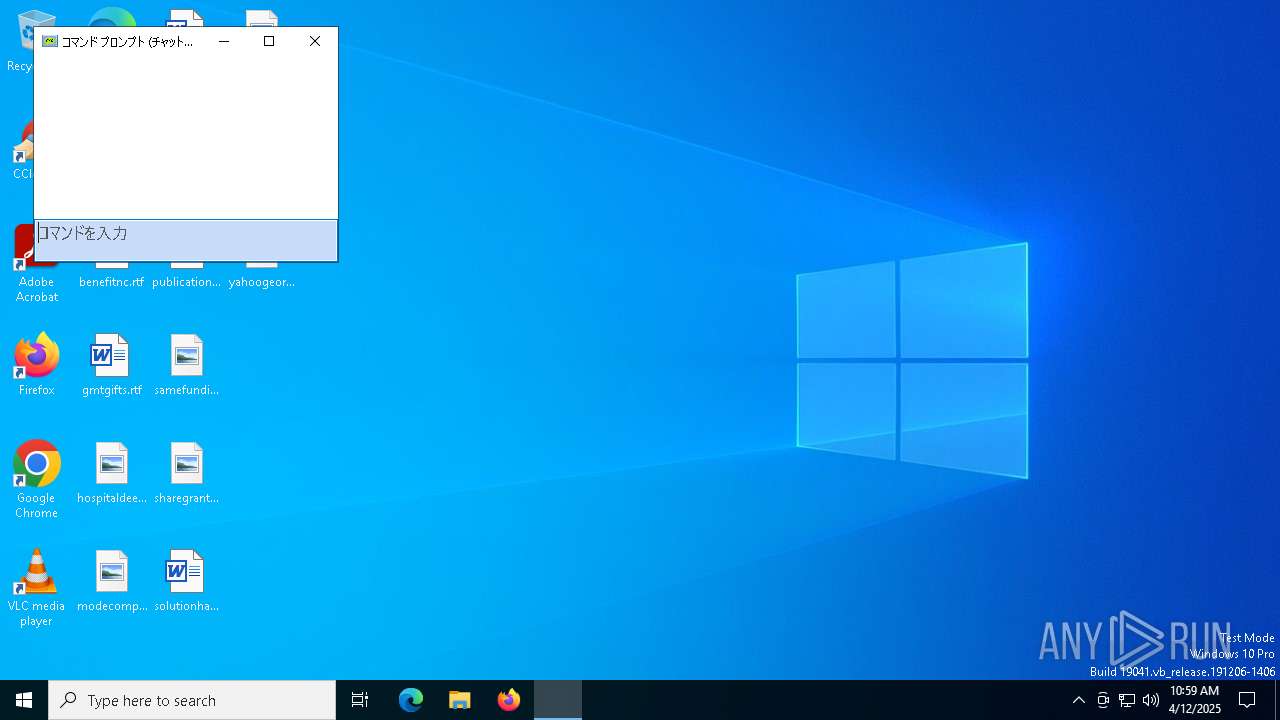Screen dimensions: 1280x720
Task: Close the コマンドプロンプト window
Action: coord(315,41)
